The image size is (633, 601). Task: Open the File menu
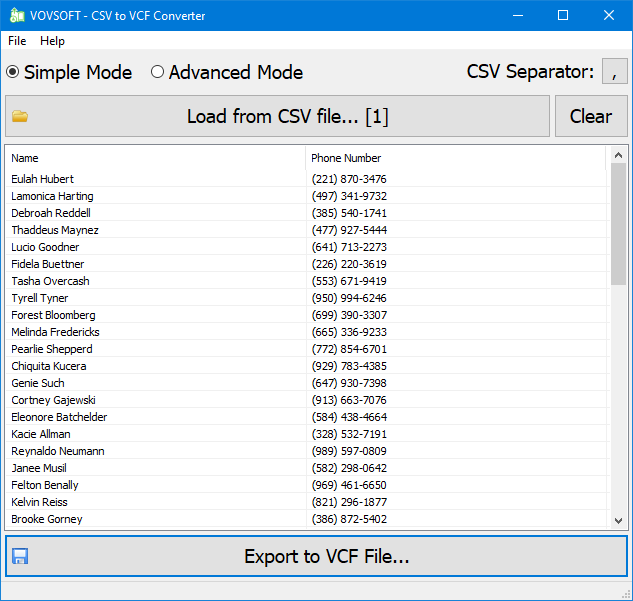tap(17, 41)
